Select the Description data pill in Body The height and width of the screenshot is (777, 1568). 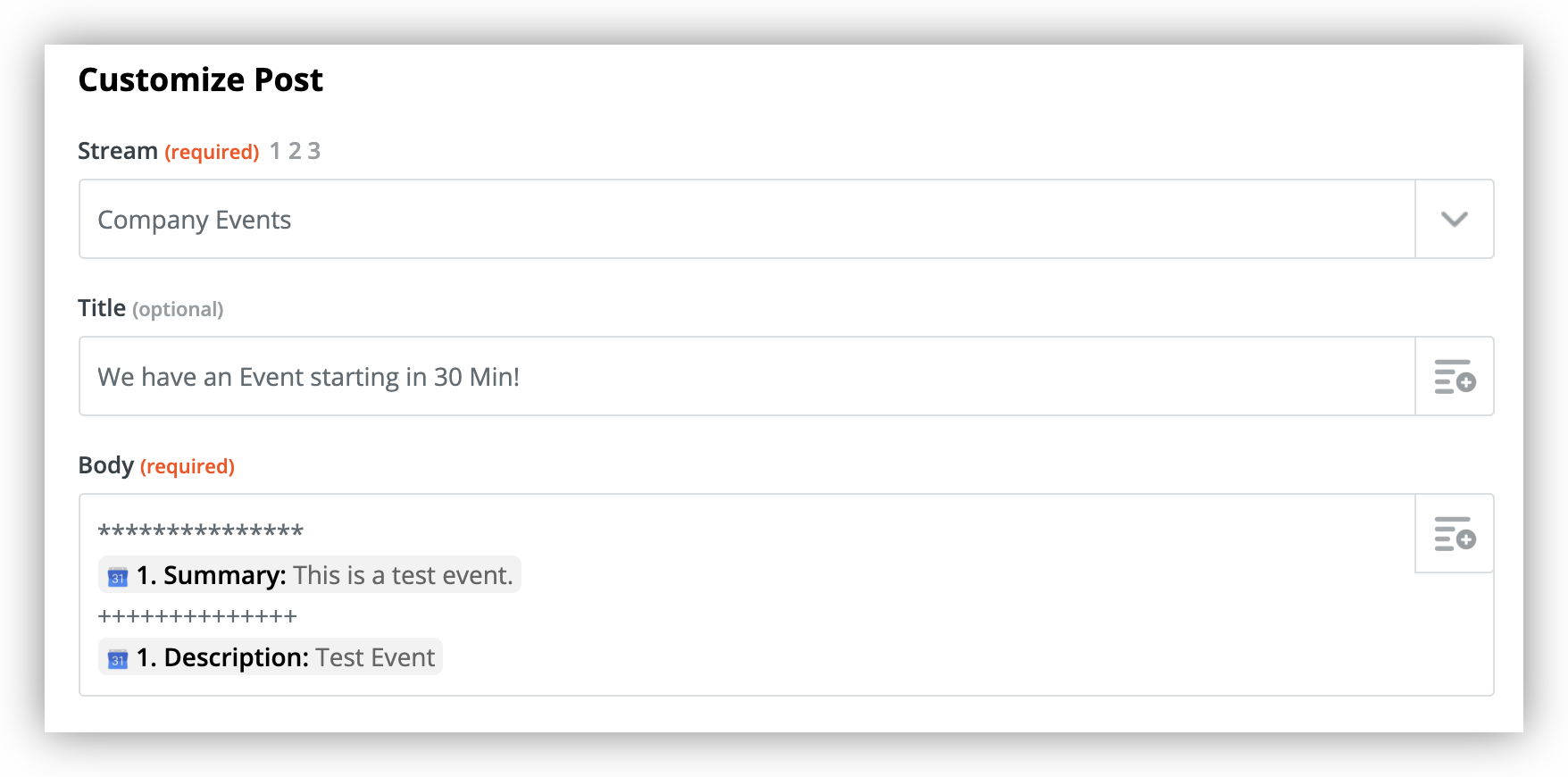pyautogui.click(x=271, y=657)
